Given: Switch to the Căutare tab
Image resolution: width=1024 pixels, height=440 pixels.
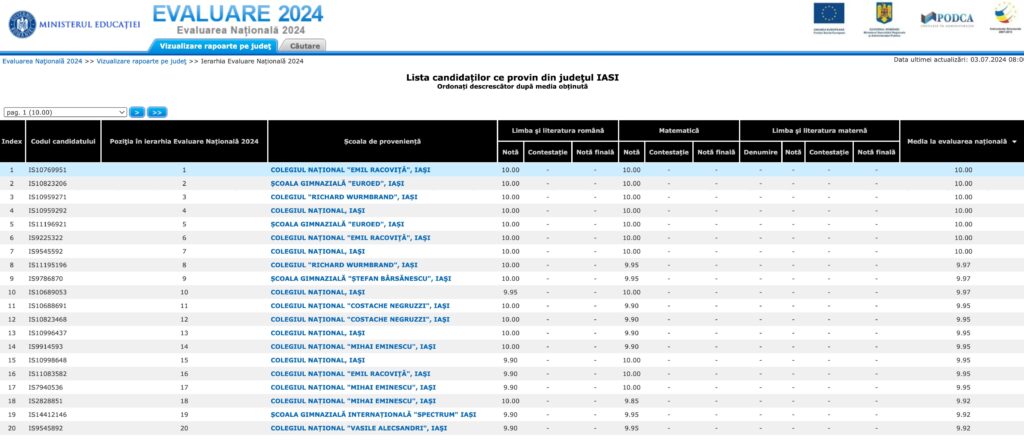Looking at the screenshot, I should coord(306,46).
